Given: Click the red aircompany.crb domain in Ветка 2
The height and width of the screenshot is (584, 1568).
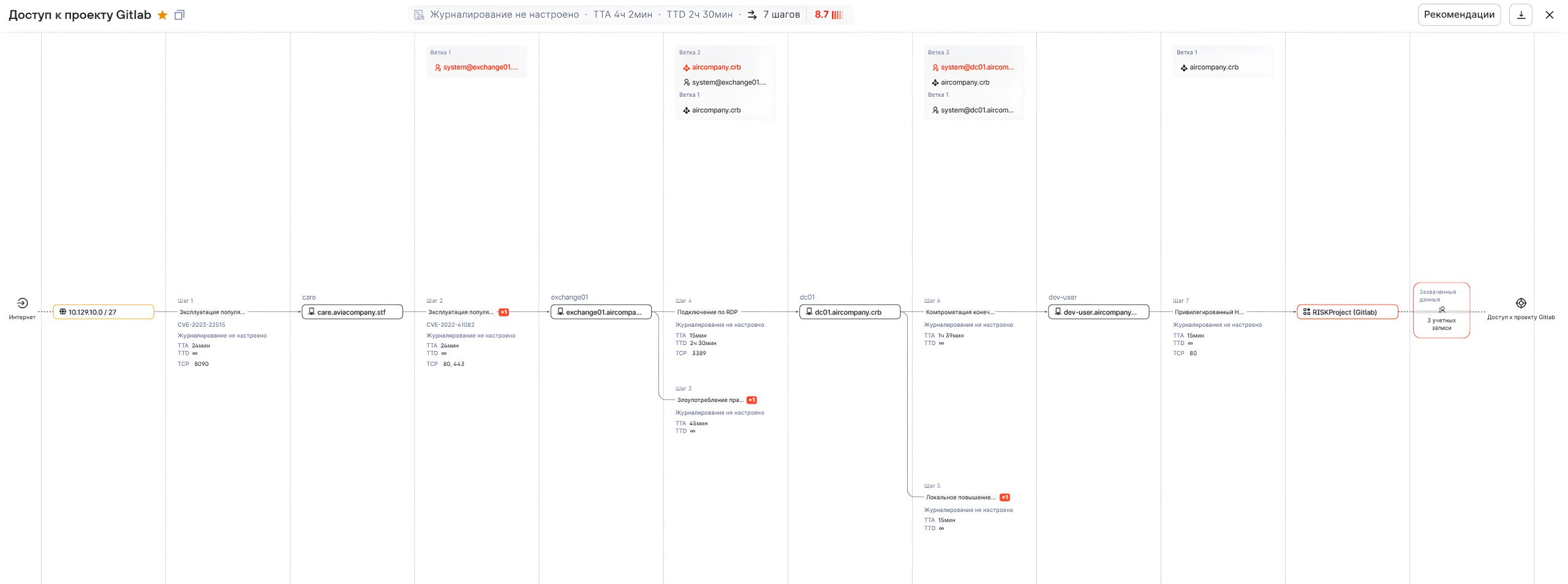Looking at the screenshot, I should [x=715, y=67].
